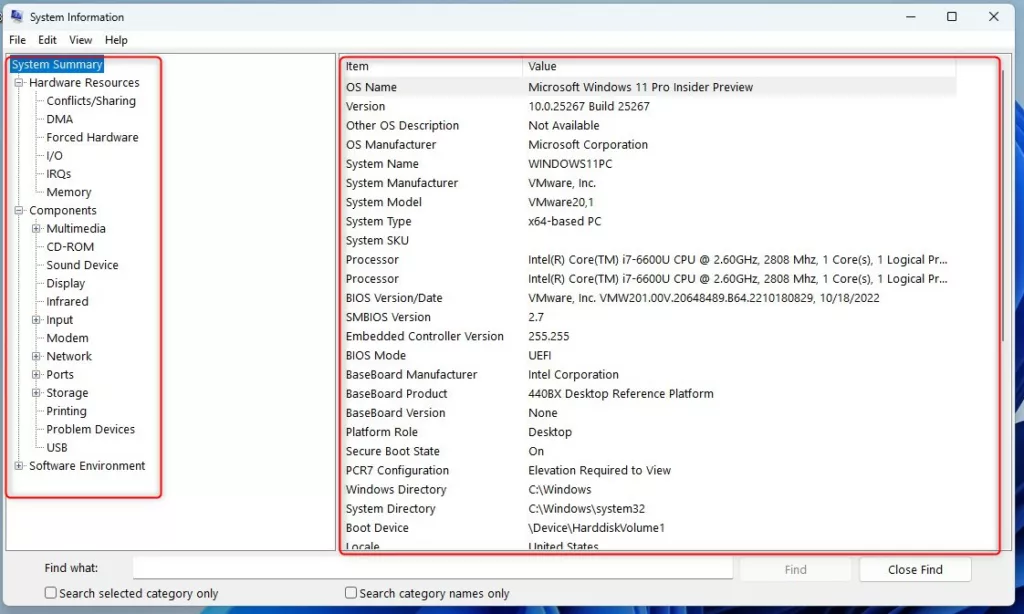The height and width of the screenshot is (614, 1024).
Task: Click the System Information app icon in title bar
Action: coord(16,16)
